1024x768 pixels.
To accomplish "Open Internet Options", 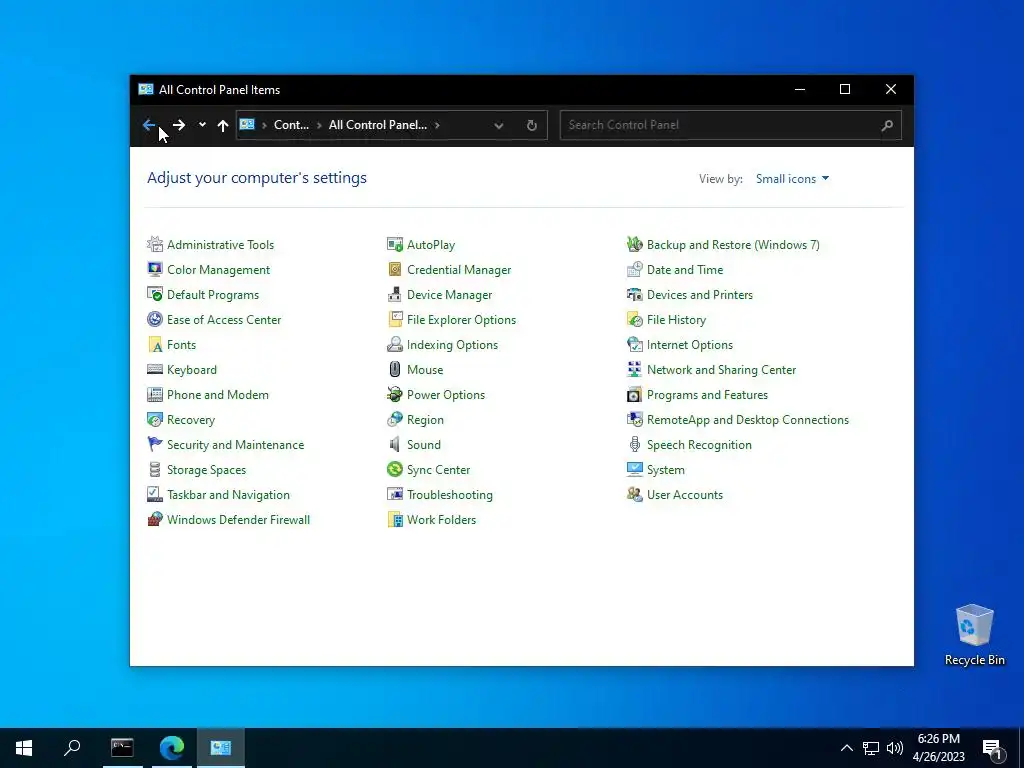I will [690, 345].
